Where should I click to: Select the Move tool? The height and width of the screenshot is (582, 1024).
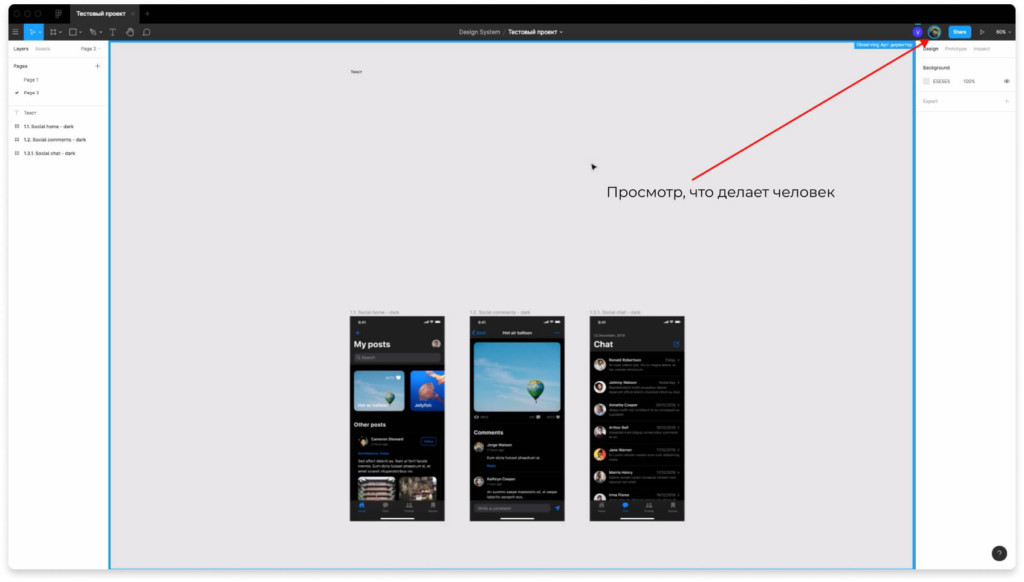[x=32, y=32]
